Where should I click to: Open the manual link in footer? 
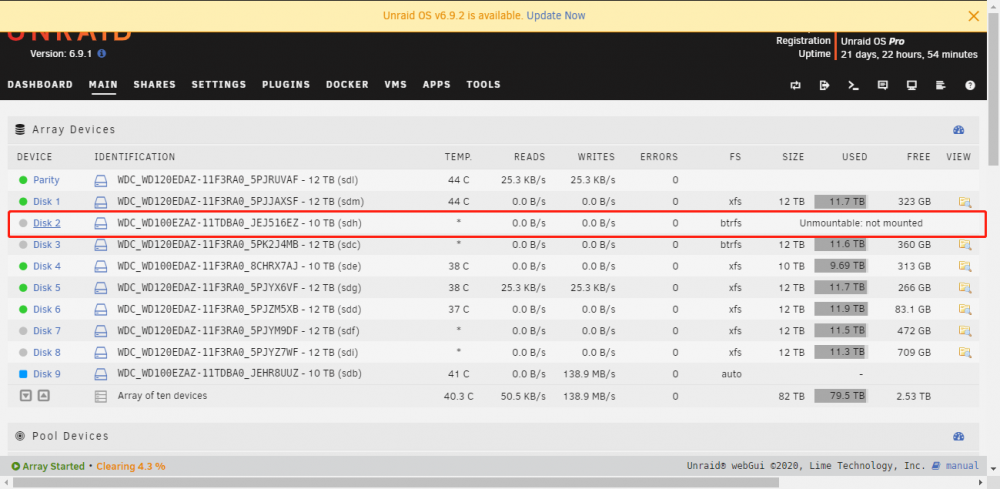tap(960, 466)
